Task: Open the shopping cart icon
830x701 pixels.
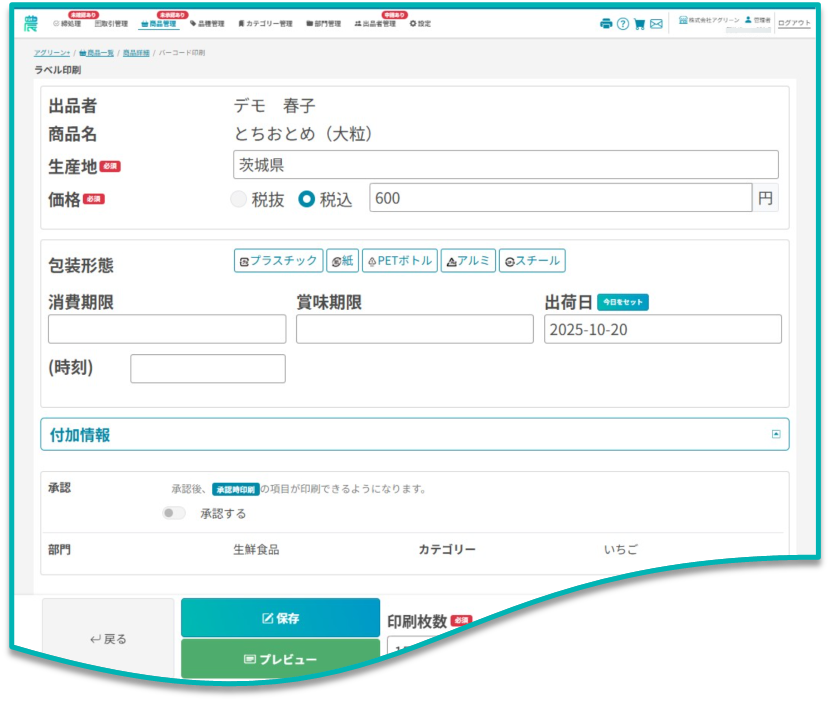Action: [640, 24]
